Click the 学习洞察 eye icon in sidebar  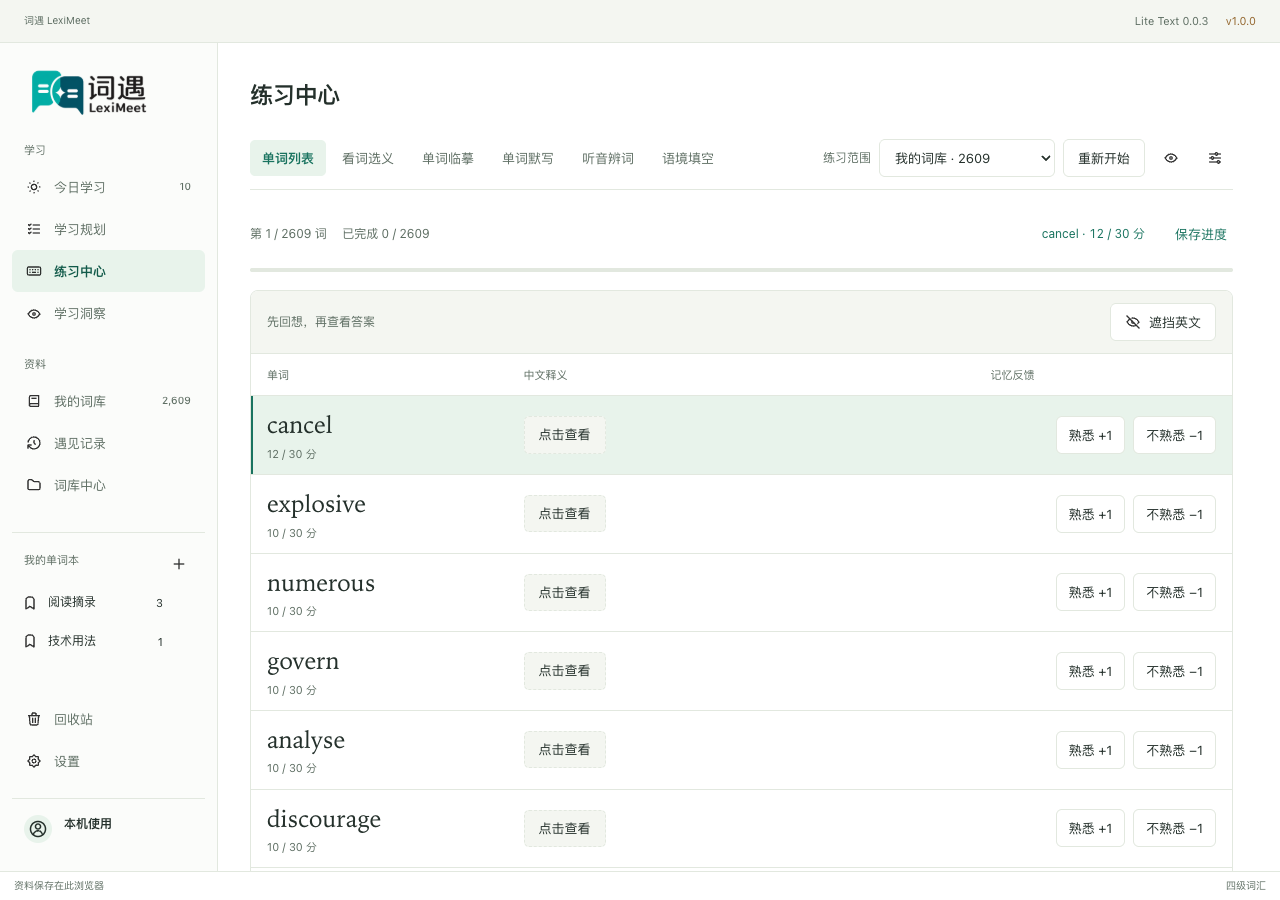click(x=34, y=313)
